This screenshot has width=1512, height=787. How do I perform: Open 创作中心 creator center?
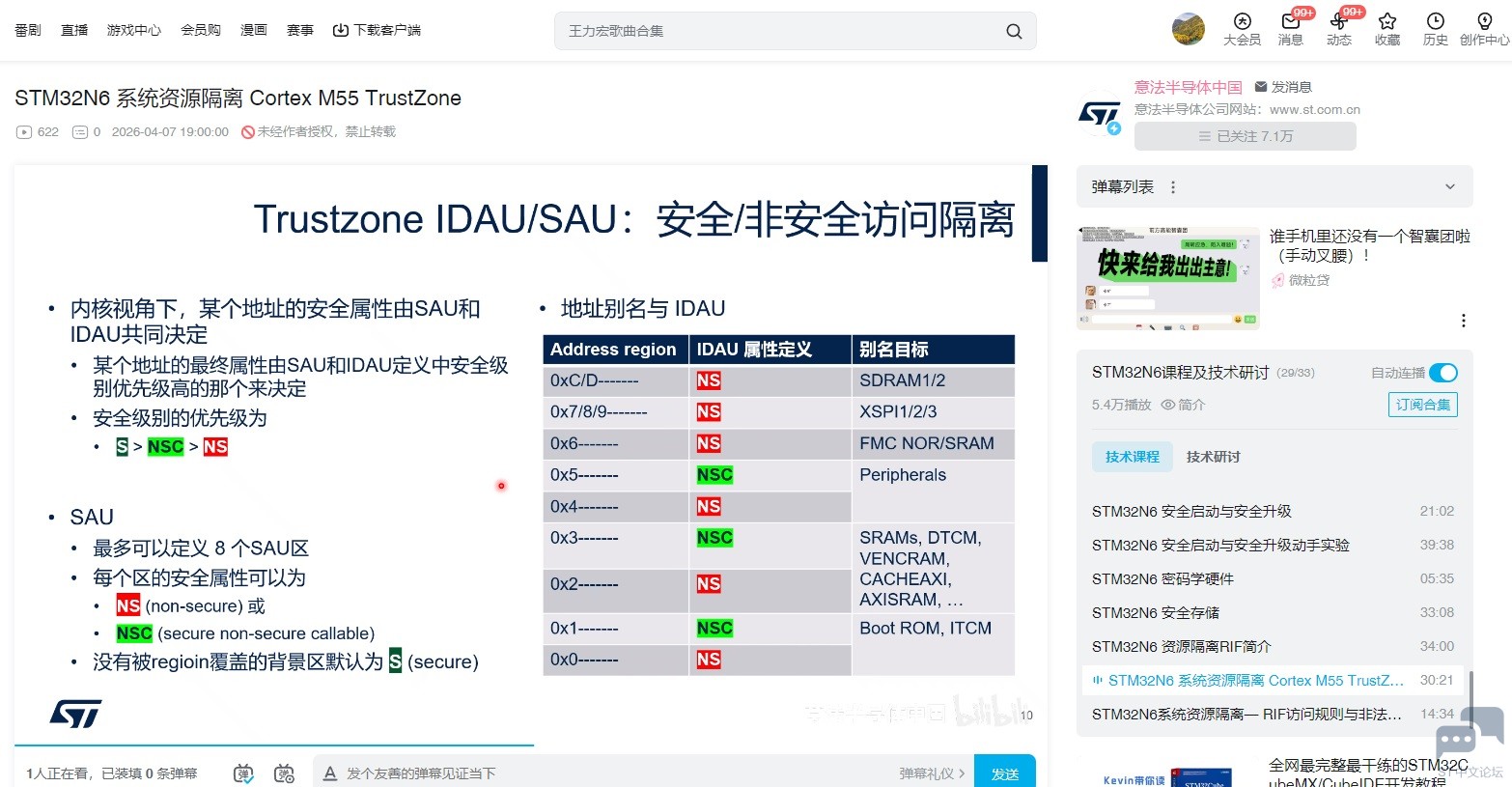[x=1484, y=29]
